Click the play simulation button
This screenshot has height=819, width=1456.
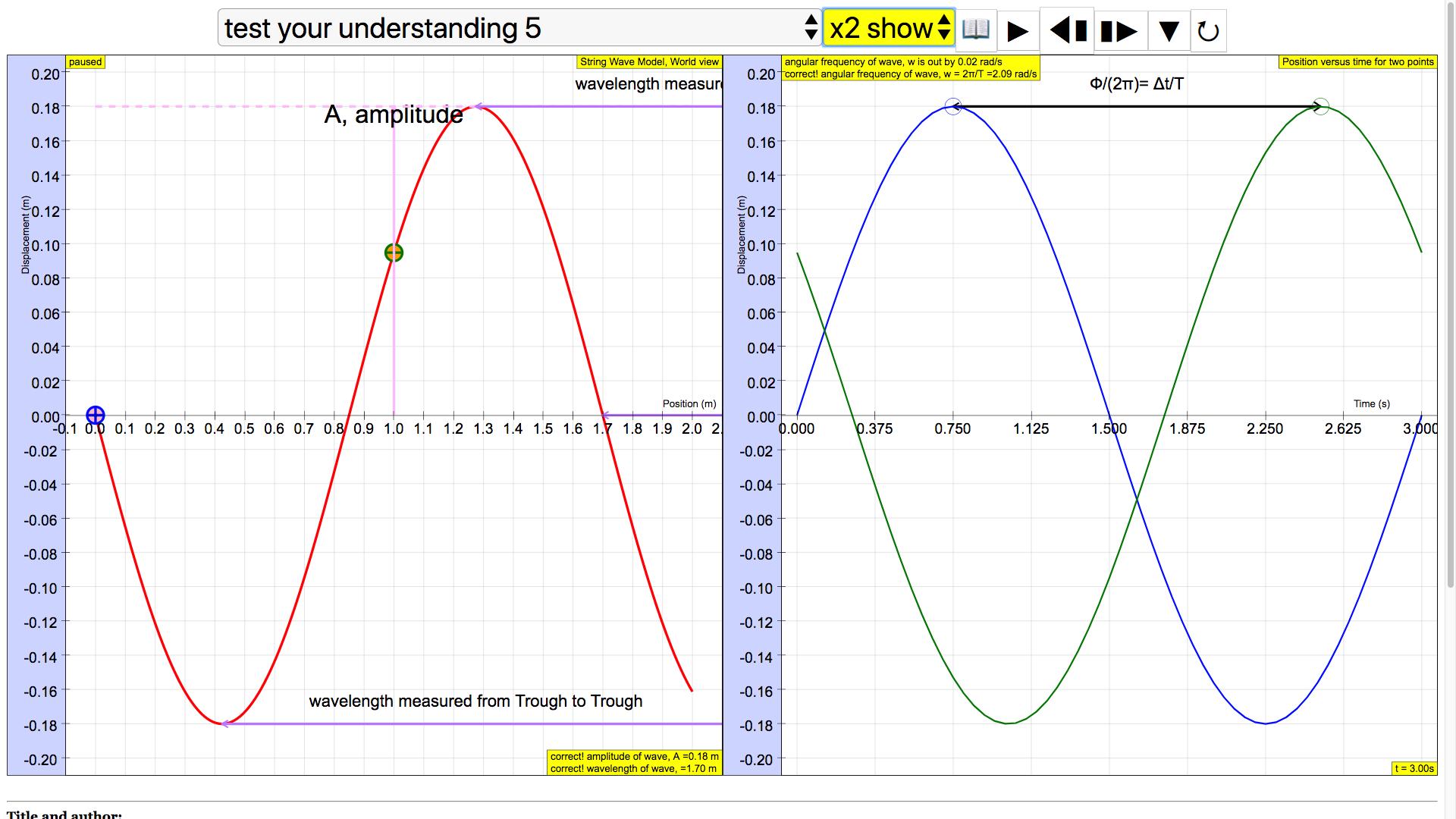[1018, 31]
